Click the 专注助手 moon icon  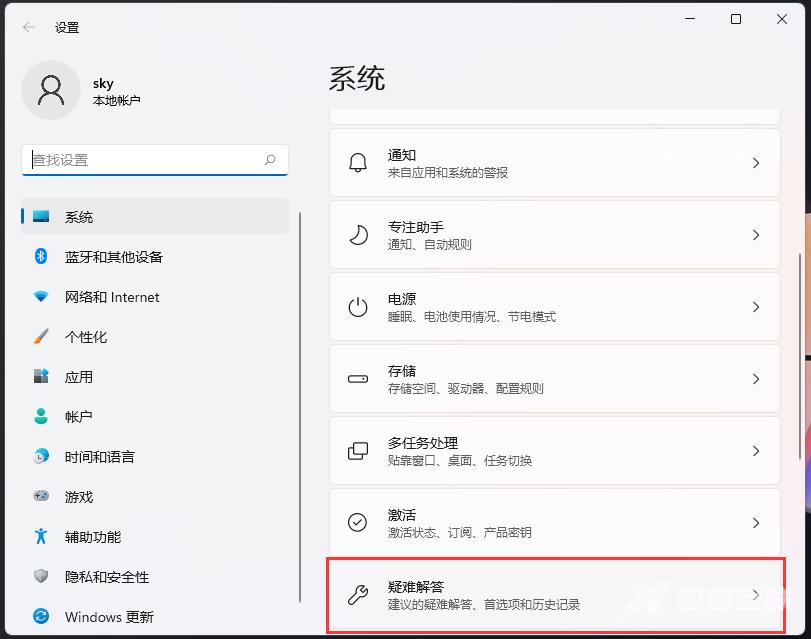click(x=360, y=235)
